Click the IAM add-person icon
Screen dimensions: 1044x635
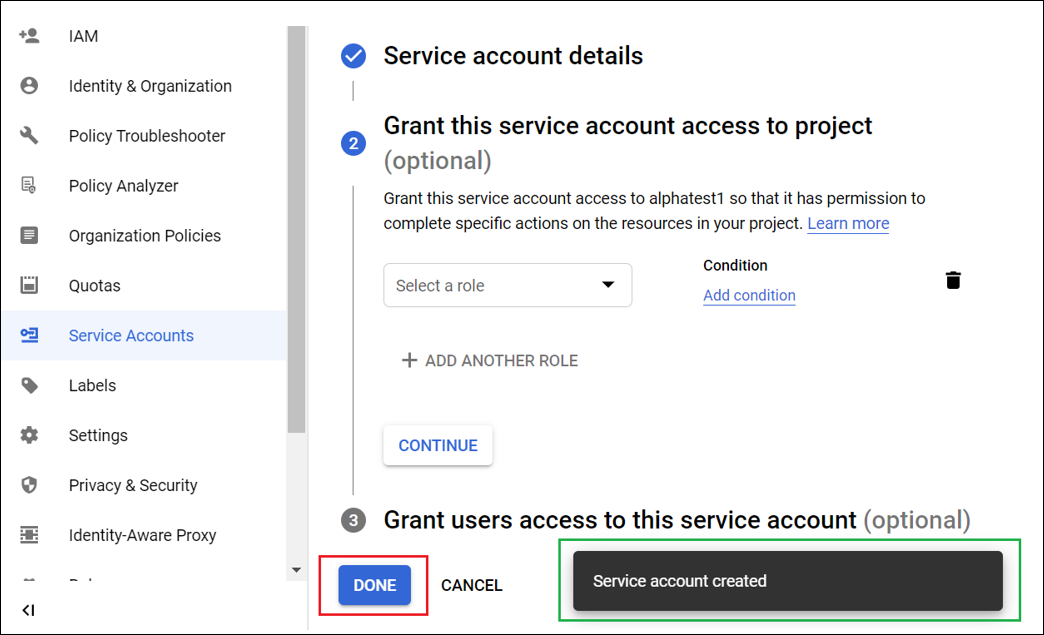tap(29, 36)
